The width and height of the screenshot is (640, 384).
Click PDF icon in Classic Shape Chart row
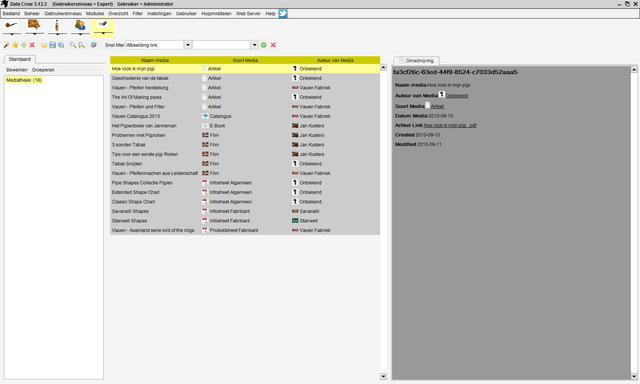(x=205, y=202)
